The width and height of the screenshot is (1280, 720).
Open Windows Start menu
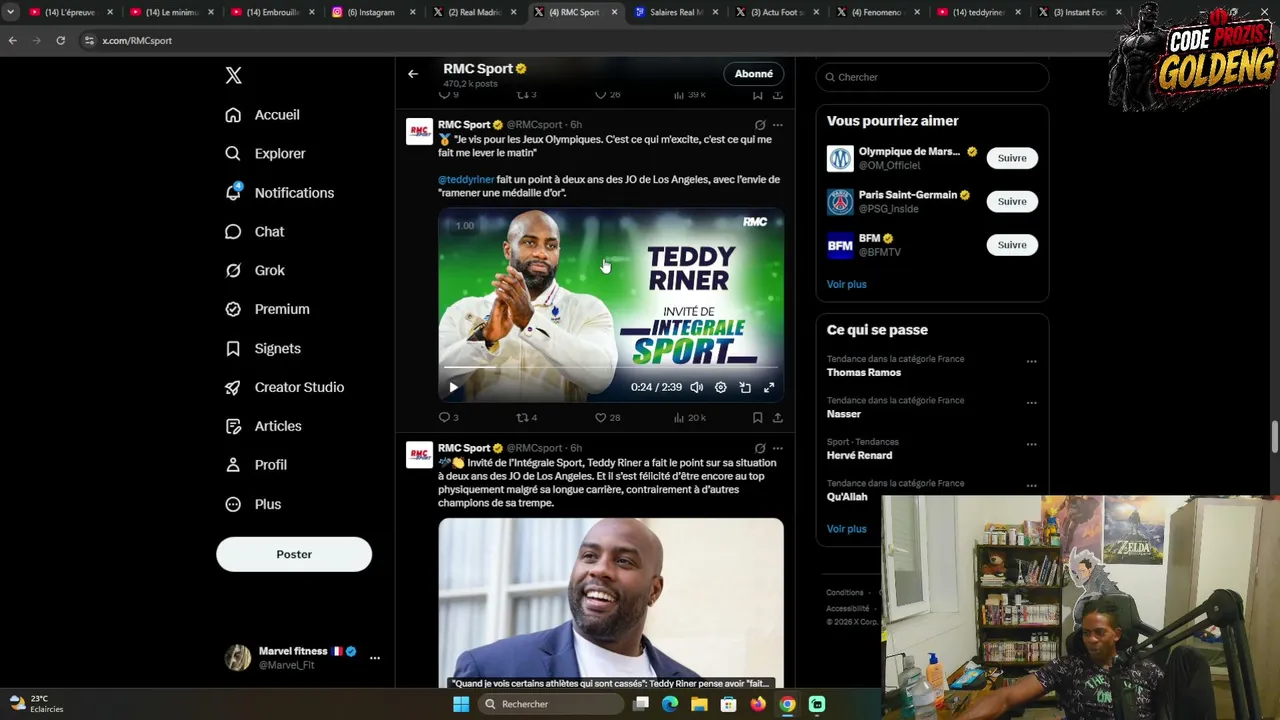coord(461,704)
